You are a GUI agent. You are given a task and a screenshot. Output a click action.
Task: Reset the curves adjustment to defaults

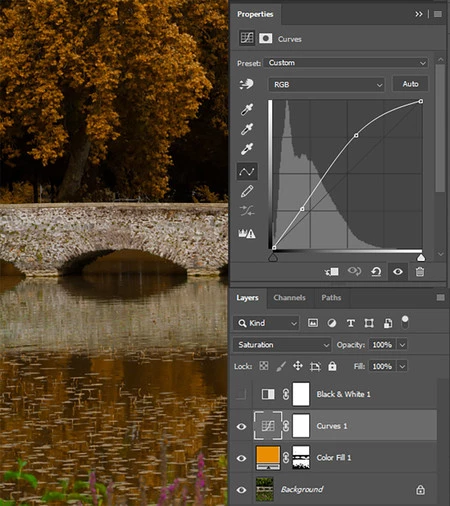376,272
